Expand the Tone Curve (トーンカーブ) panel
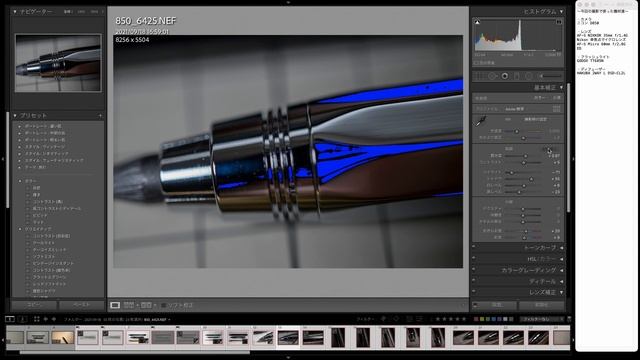This screenshot has height=360, width=640. [x=561, y=248]
